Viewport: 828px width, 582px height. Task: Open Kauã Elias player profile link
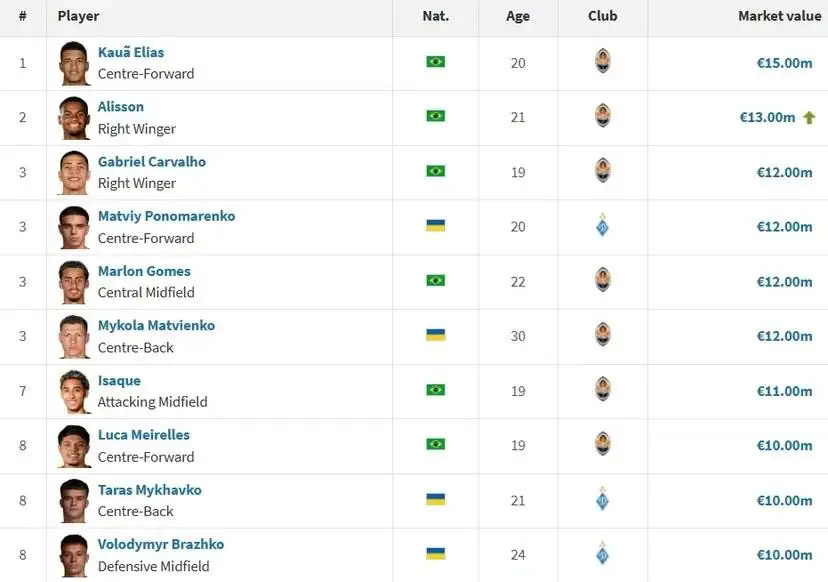coord(131,52)
